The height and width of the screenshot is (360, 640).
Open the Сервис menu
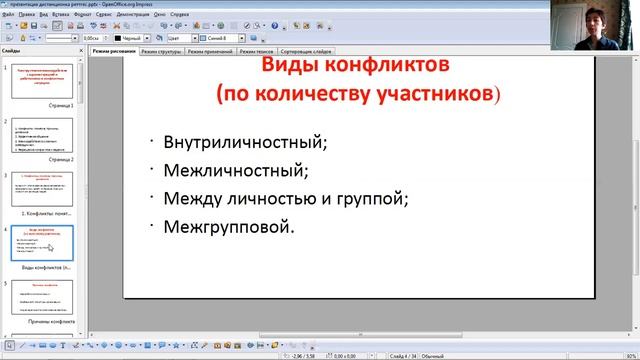pyautogui.click(x=104, y=14)
